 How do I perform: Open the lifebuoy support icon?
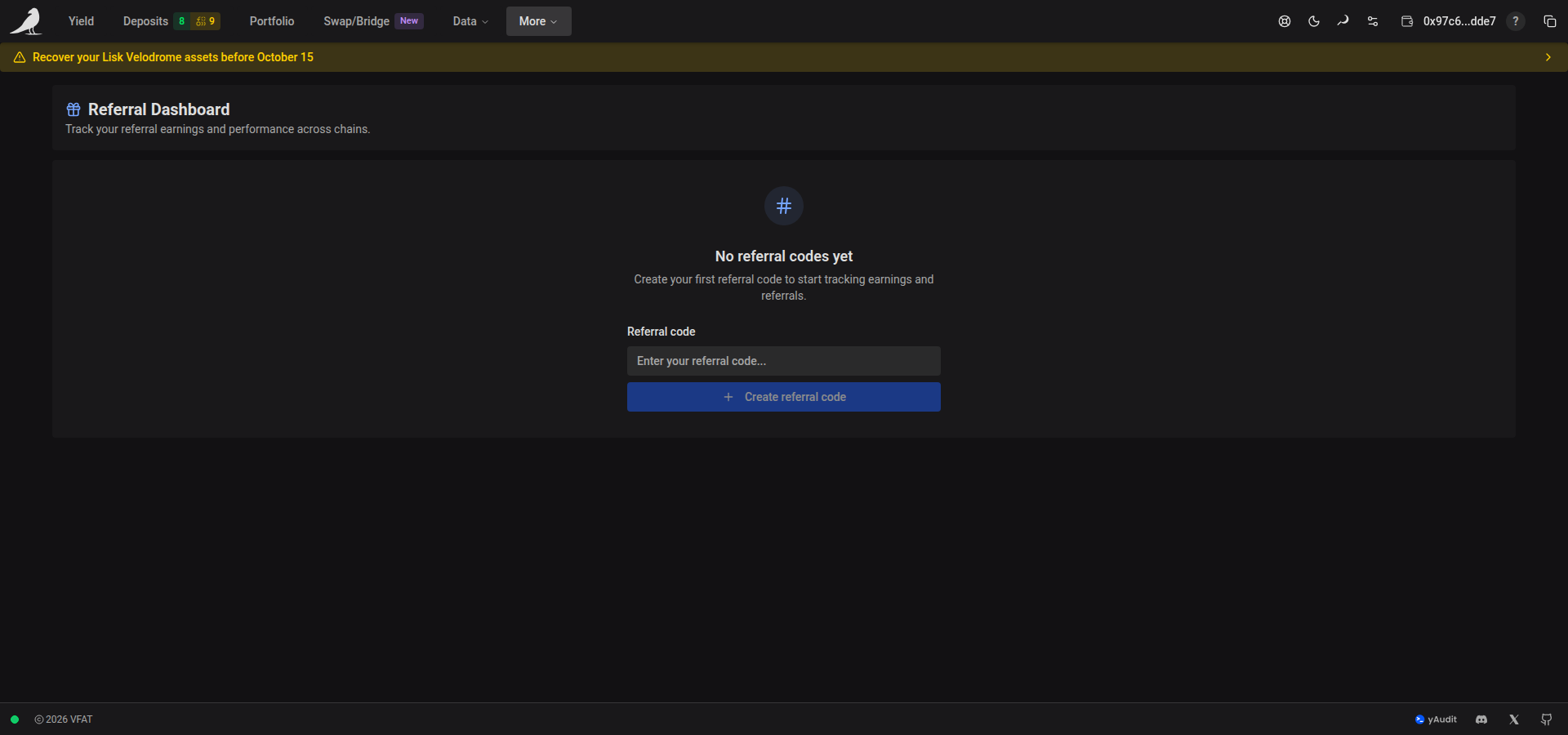pyautogui.click(x=1285, y=21)
